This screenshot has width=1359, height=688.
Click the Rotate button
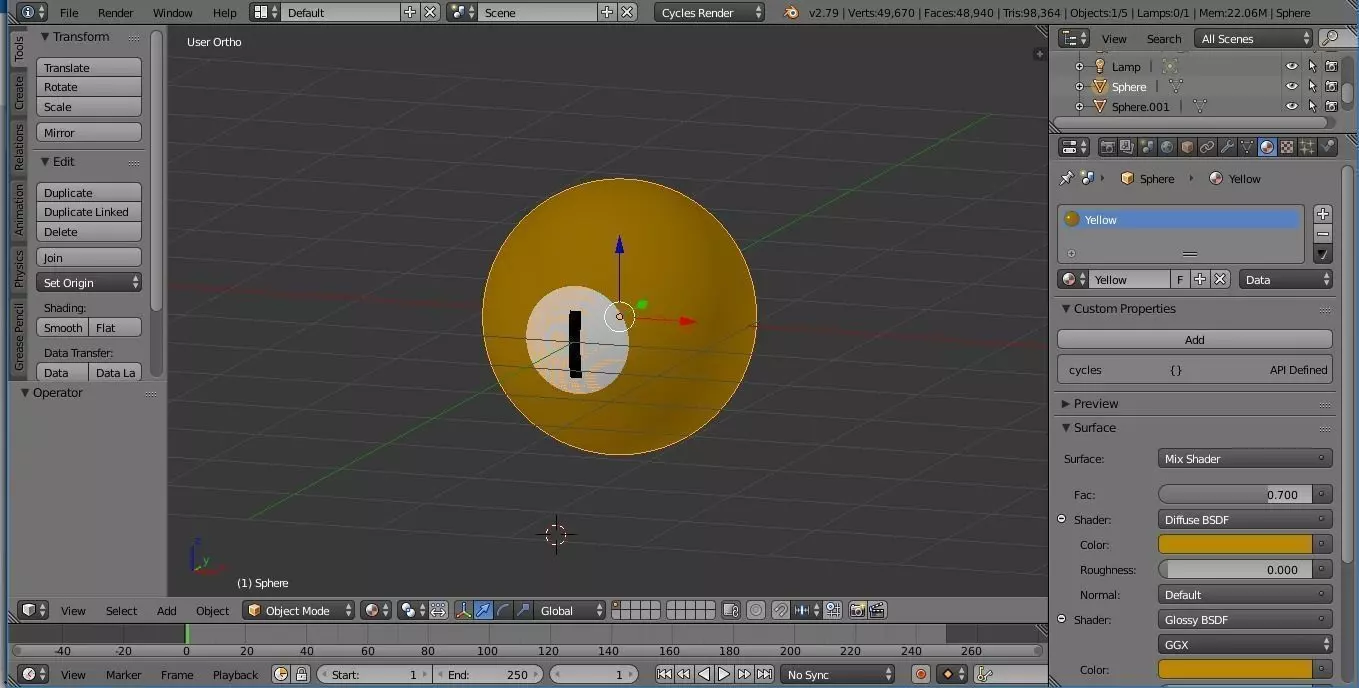point(89,87)
